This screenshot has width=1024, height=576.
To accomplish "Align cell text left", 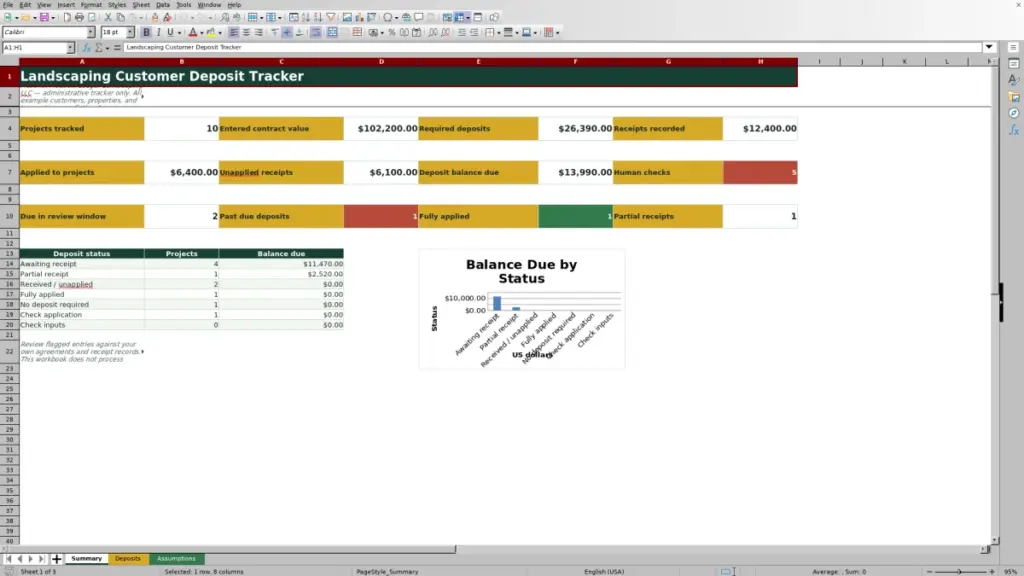I will (234, 33).
